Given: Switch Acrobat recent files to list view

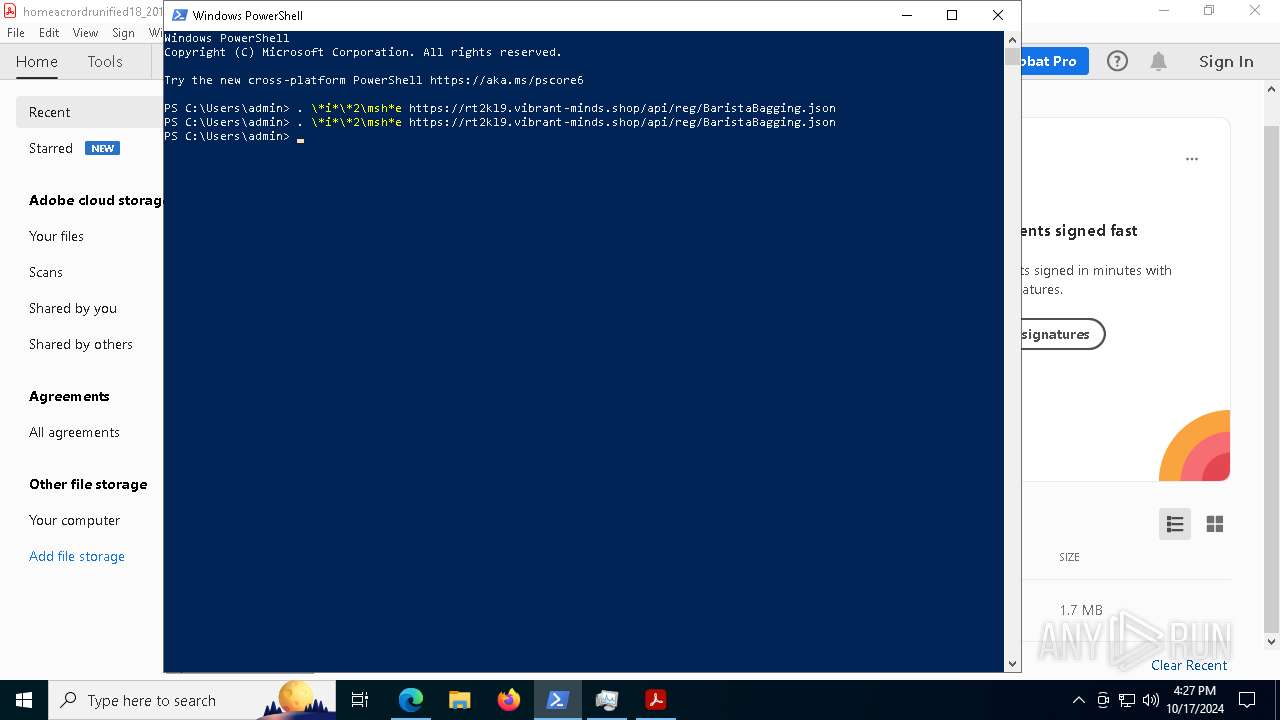Looking at the screenshot, I should (1175, 524).
